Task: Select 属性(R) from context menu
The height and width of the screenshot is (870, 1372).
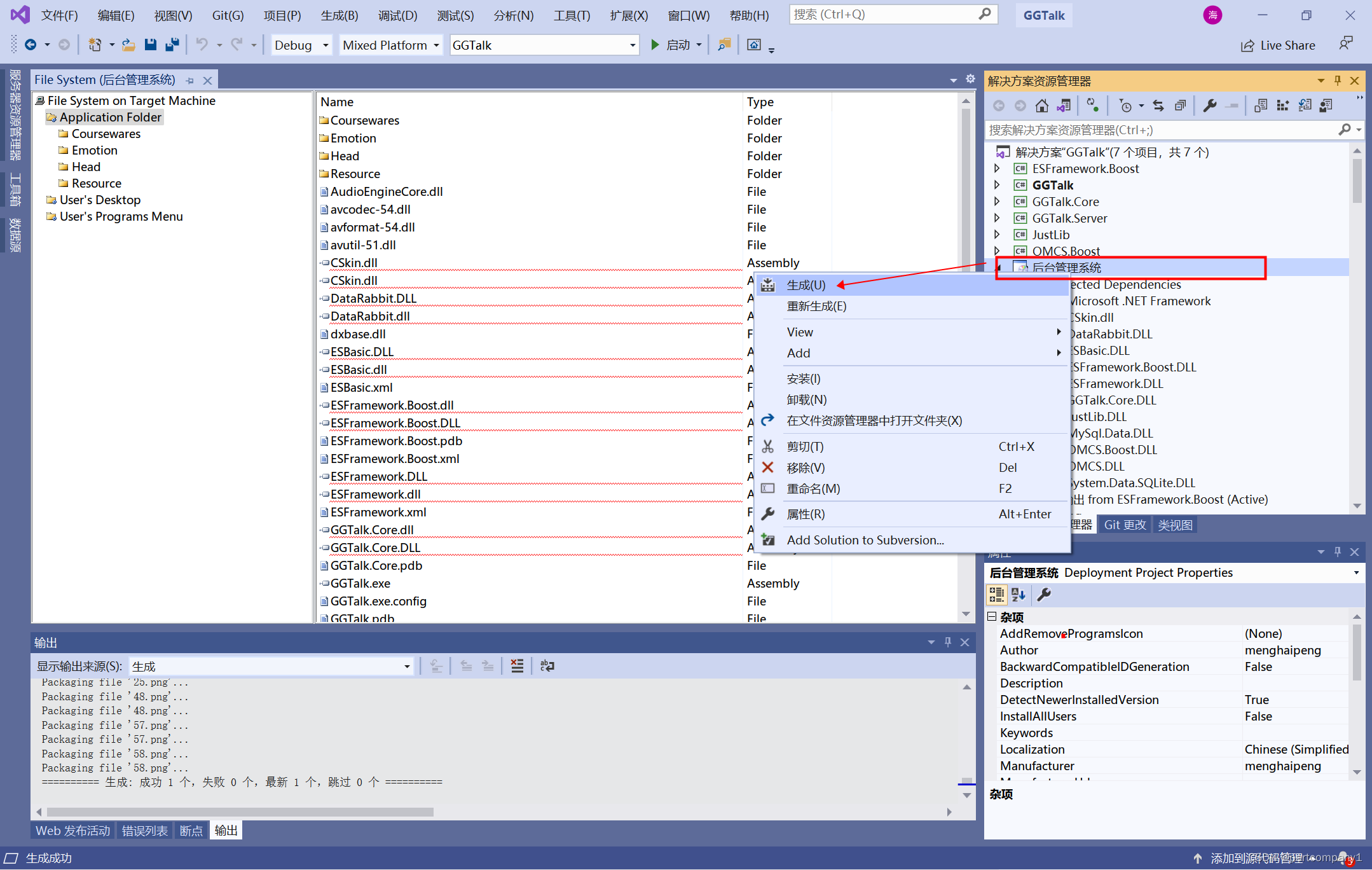Action: point(807,513)
